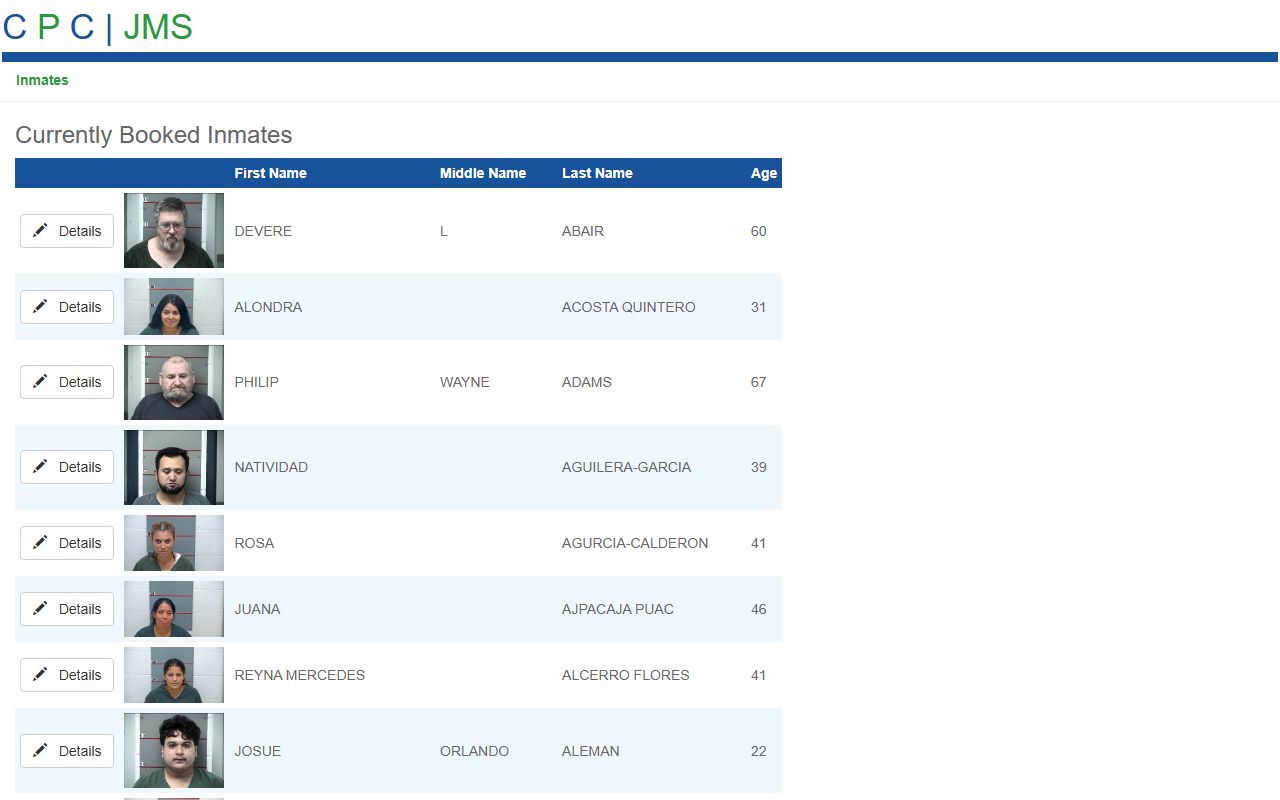The height and width of the screenshot is (800, 1280).
Task: Select the mugshot thumbnail in the ACOSTA QUINTERO row
Action: pyautogui.click(x=174, y=306)
